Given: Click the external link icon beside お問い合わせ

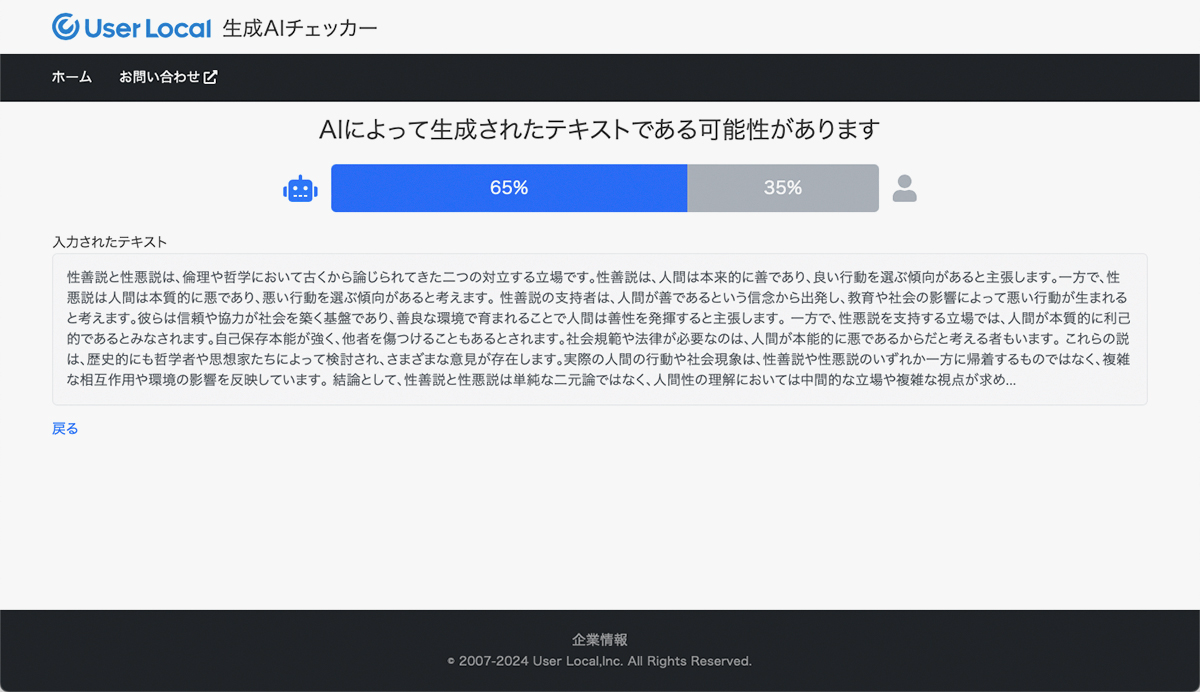Looking at the screenshot, I should pyautogui.click(x=210, y=77).
